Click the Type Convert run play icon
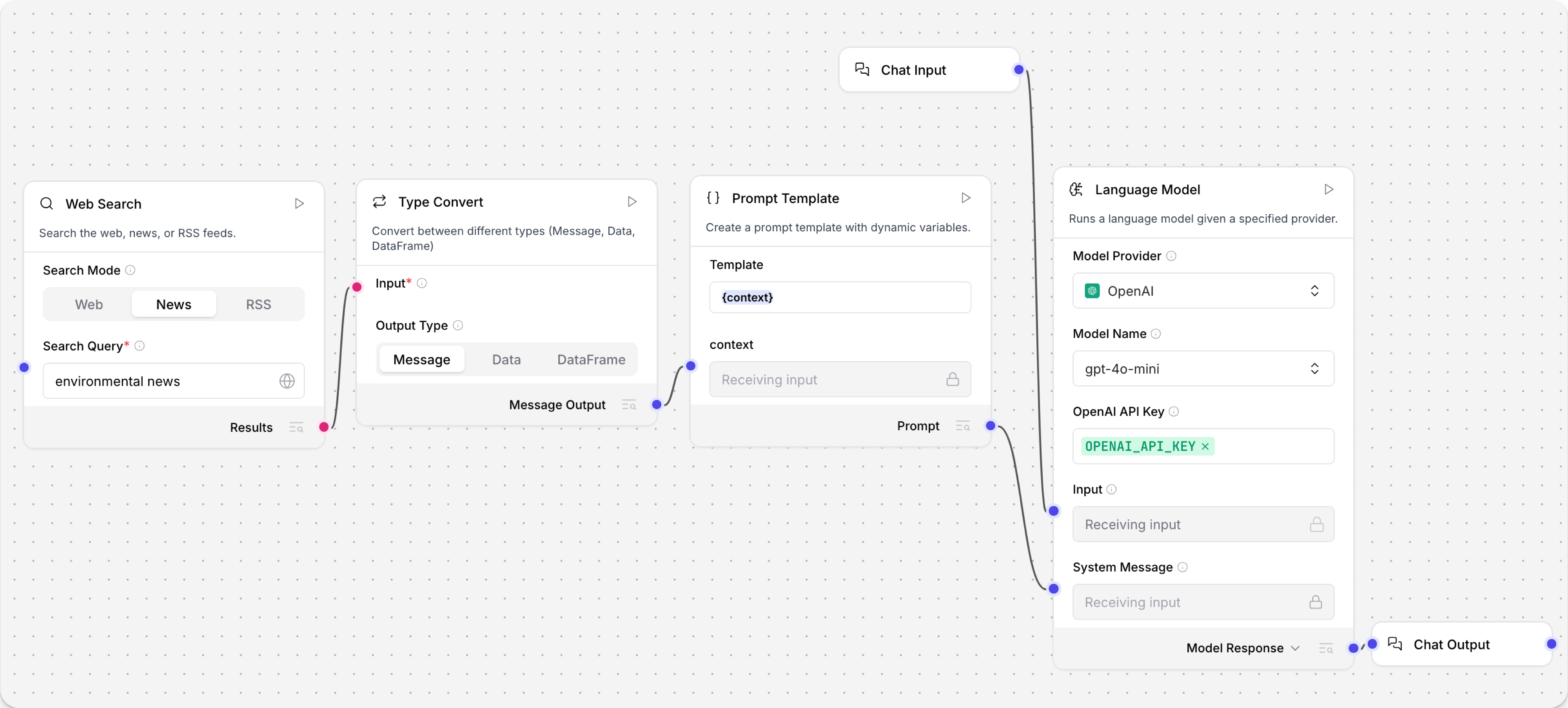1568x708 pixels. (x=632, y=202)
